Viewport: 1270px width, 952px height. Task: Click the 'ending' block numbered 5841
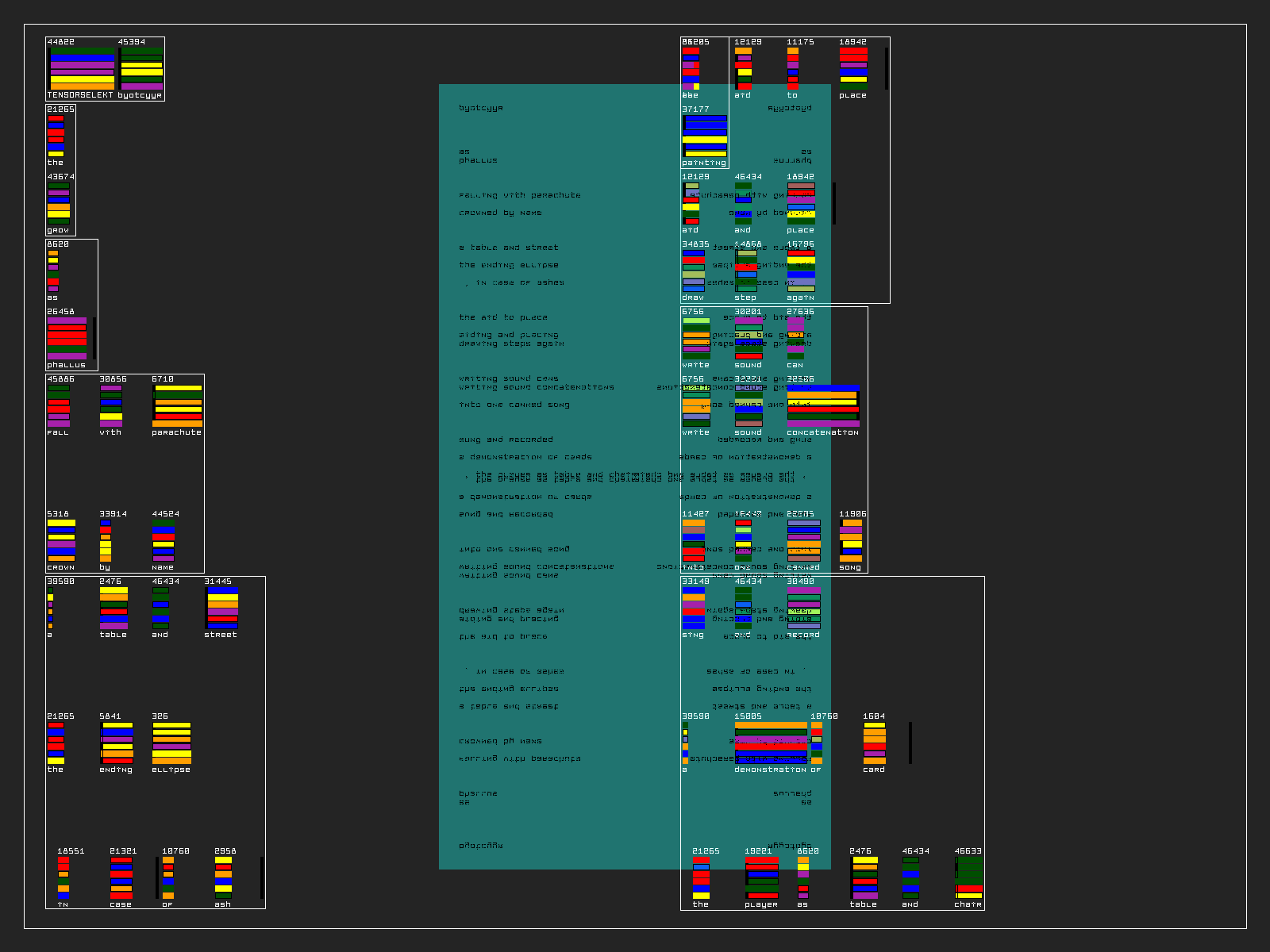click(x=117, y=743)
